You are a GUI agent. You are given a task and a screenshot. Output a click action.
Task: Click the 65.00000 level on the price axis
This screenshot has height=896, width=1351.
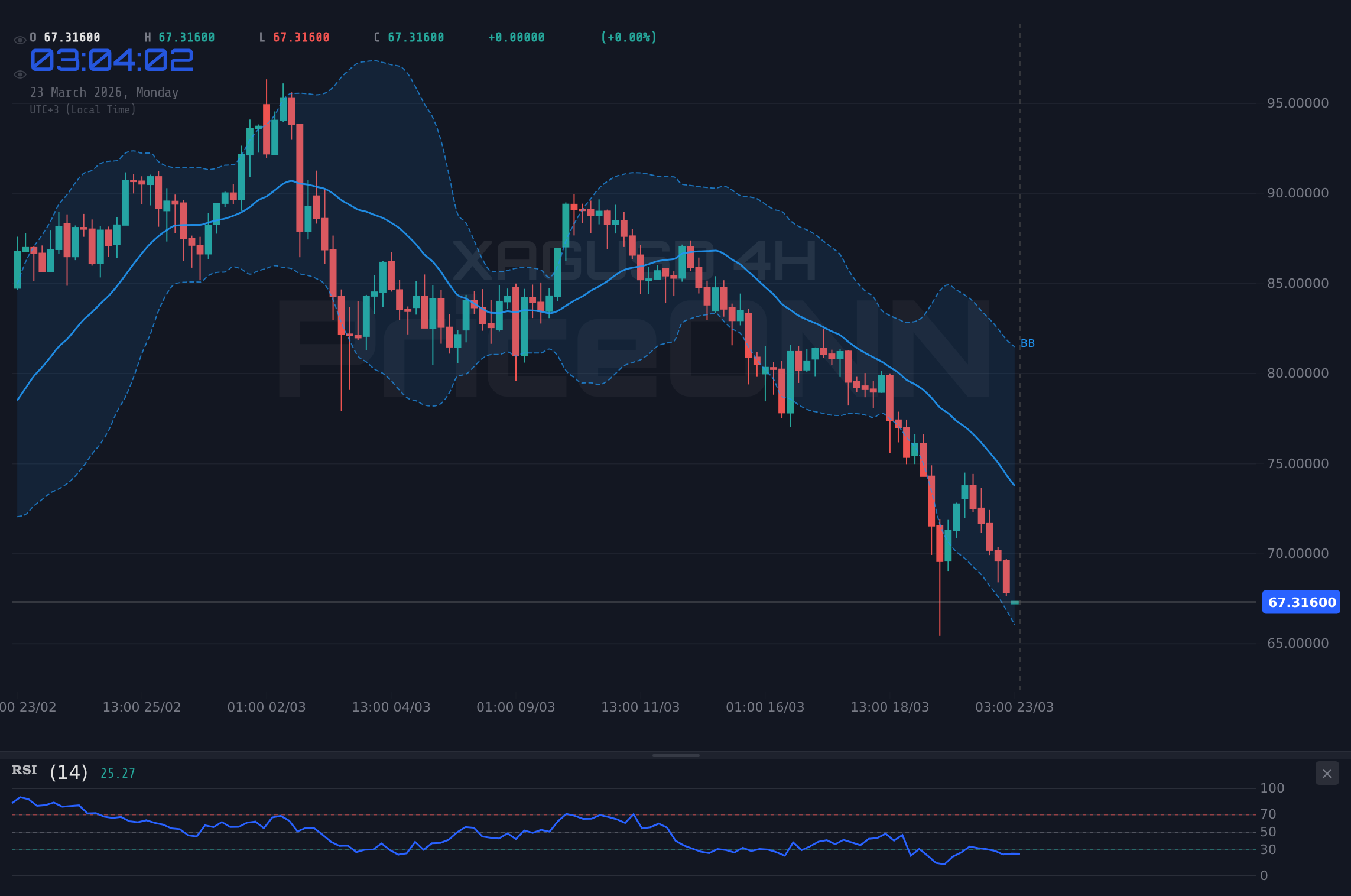point(1297,644)
